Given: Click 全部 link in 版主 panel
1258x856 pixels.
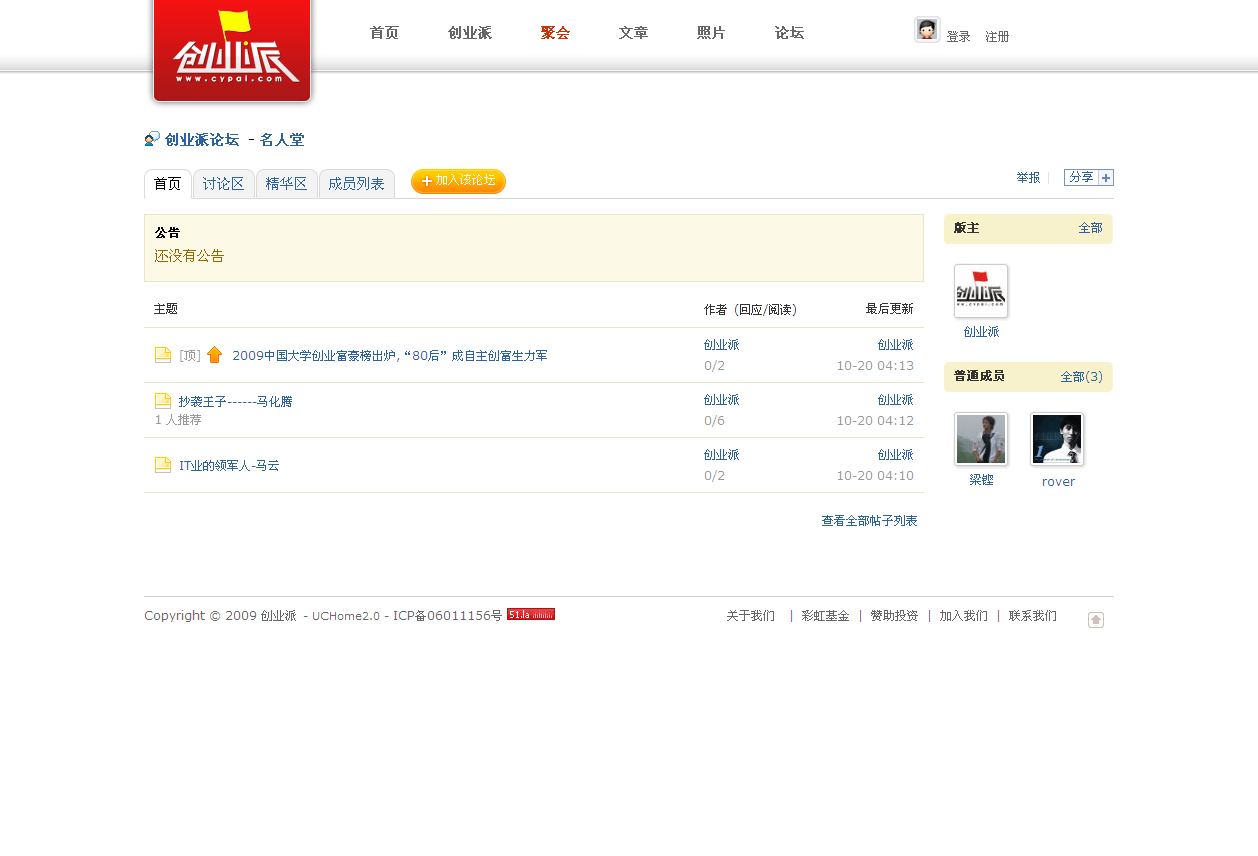Looking at the screenshot, I should click(x=1090, y=228).
